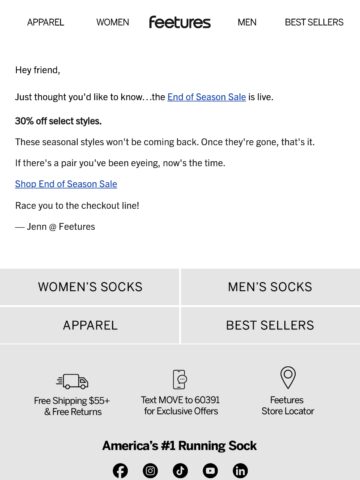360x480 pixels.
Task: Select the MEN'S SOCKS button
Action: pos(270,287)
